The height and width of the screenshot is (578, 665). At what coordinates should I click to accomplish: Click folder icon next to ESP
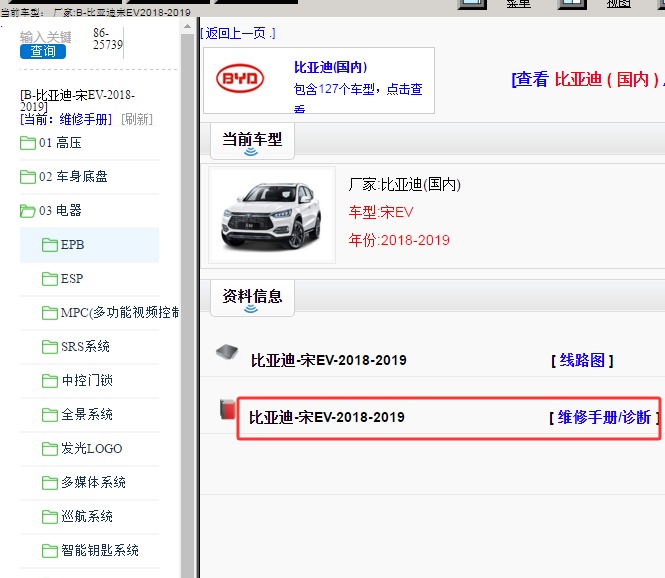click(50, 279)
